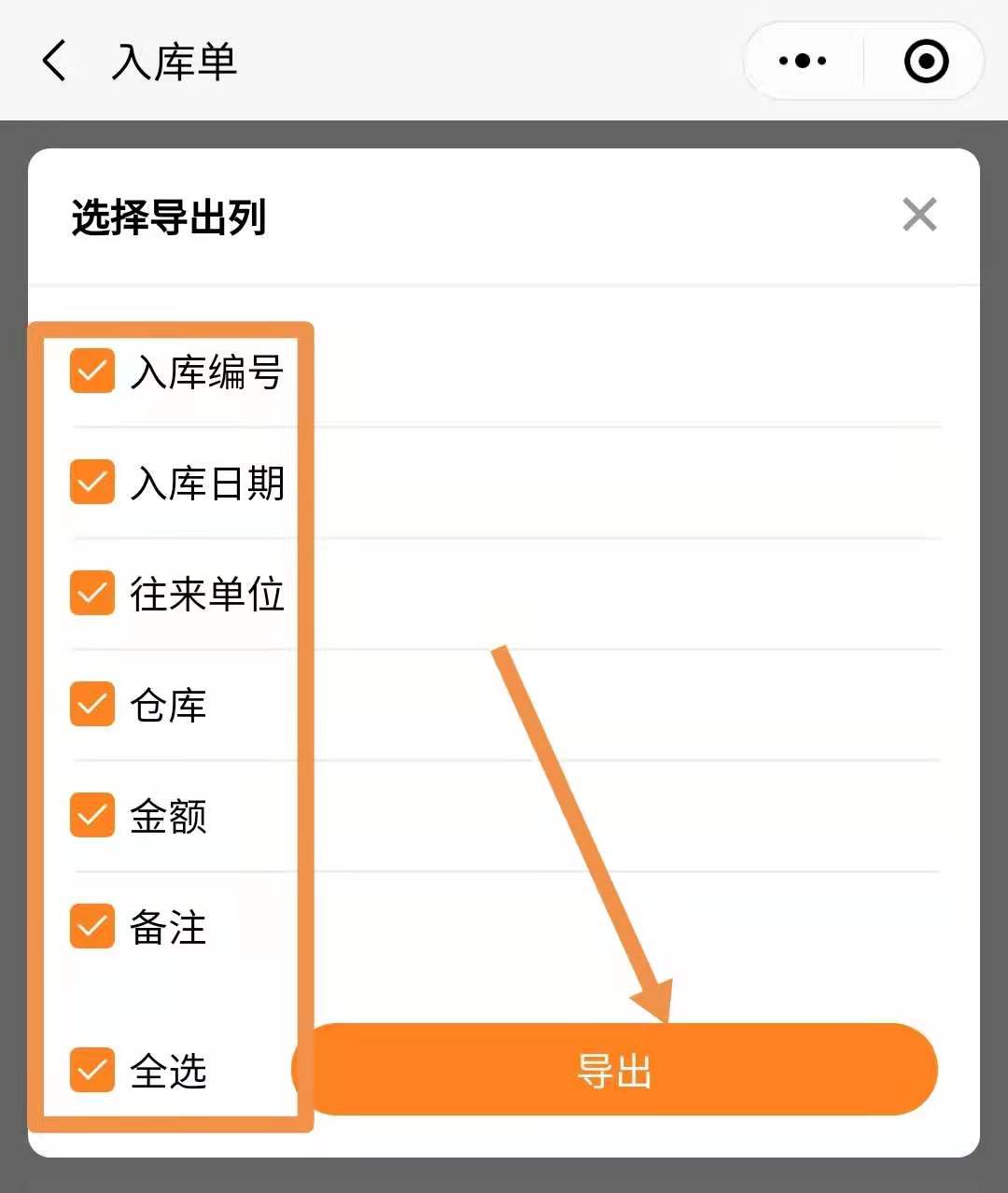Image resolution: width=1008 pixels, height=1193 pixels.
Task: Click the 往来单位 text label
Action: pos(207,594)
